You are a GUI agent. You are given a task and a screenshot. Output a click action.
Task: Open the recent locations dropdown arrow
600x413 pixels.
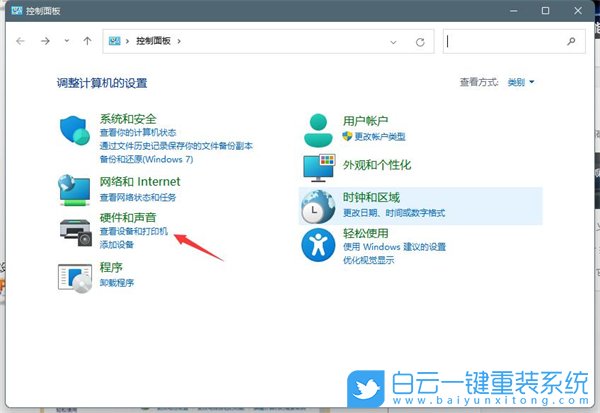point(67,41)
